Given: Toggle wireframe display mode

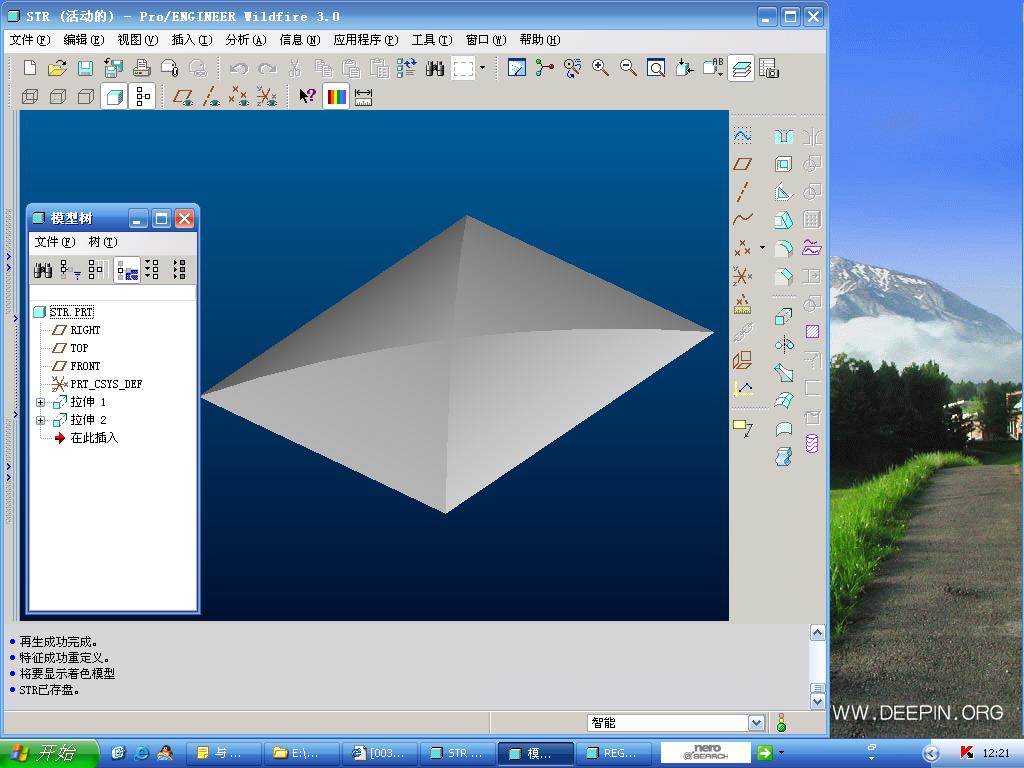Looking at the screenshot, I should (x=29, y=97).
